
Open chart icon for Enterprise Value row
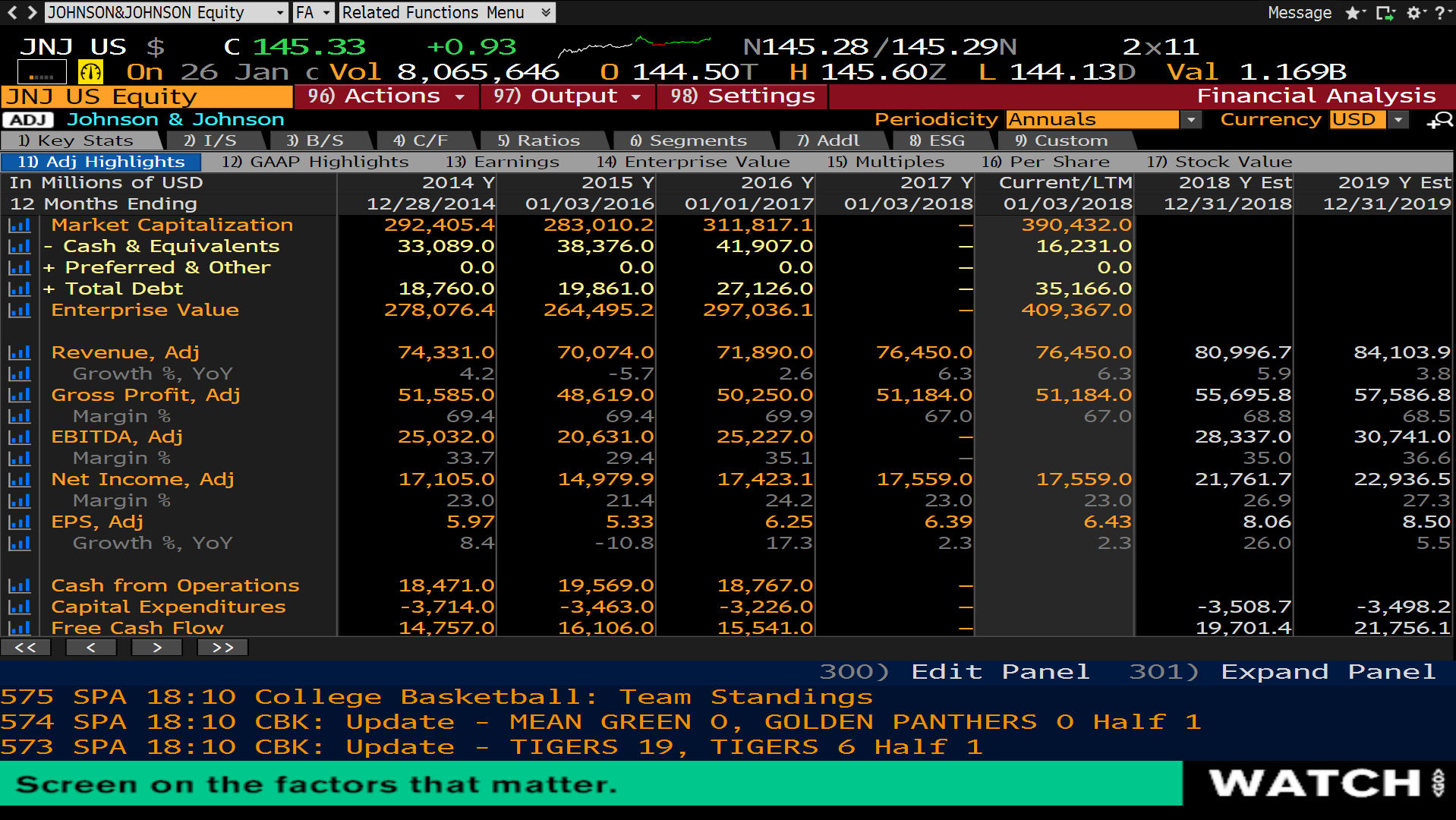[x=20, y=311]
